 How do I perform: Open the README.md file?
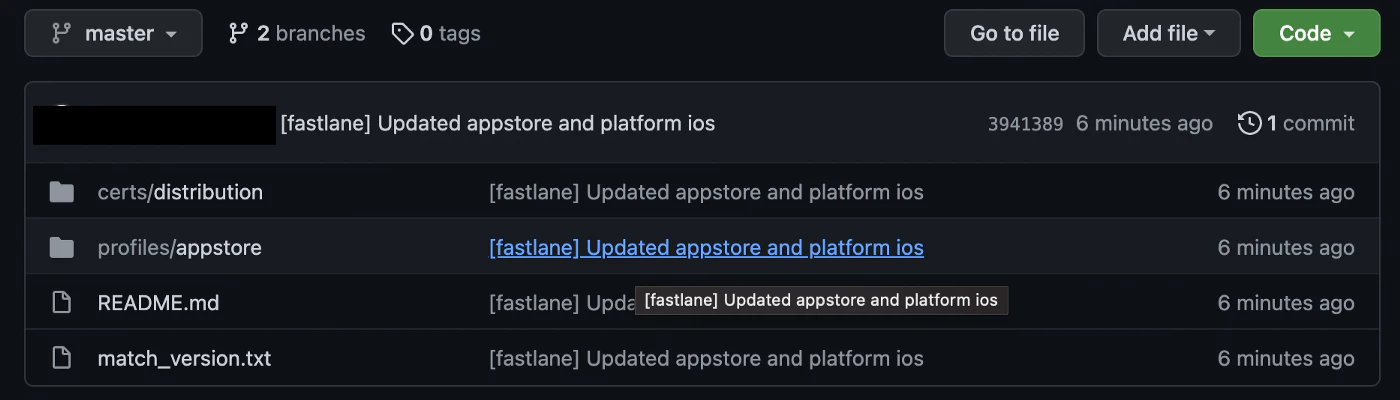point(158,303)
